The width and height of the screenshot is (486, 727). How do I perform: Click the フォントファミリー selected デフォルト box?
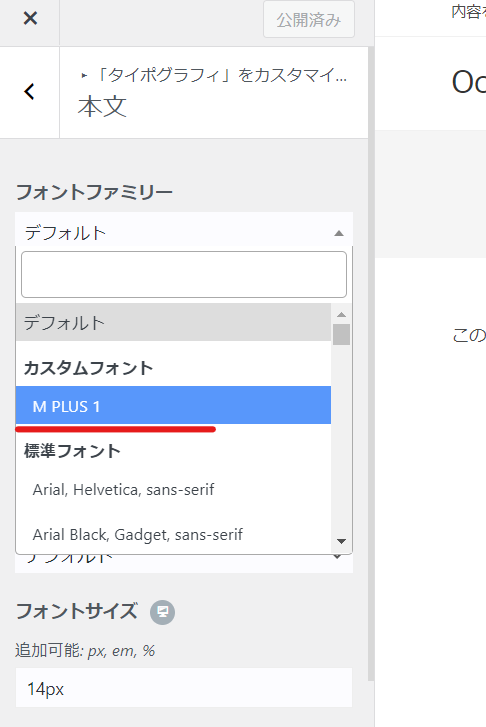coord(184,230)
